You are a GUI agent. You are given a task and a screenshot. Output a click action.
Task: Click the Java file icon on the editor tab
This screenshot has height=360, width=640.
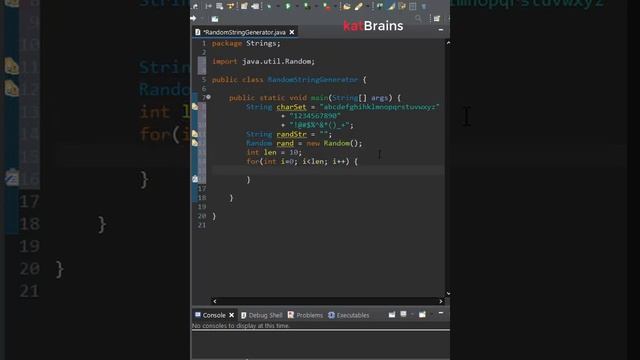click(x=198, y=32)
